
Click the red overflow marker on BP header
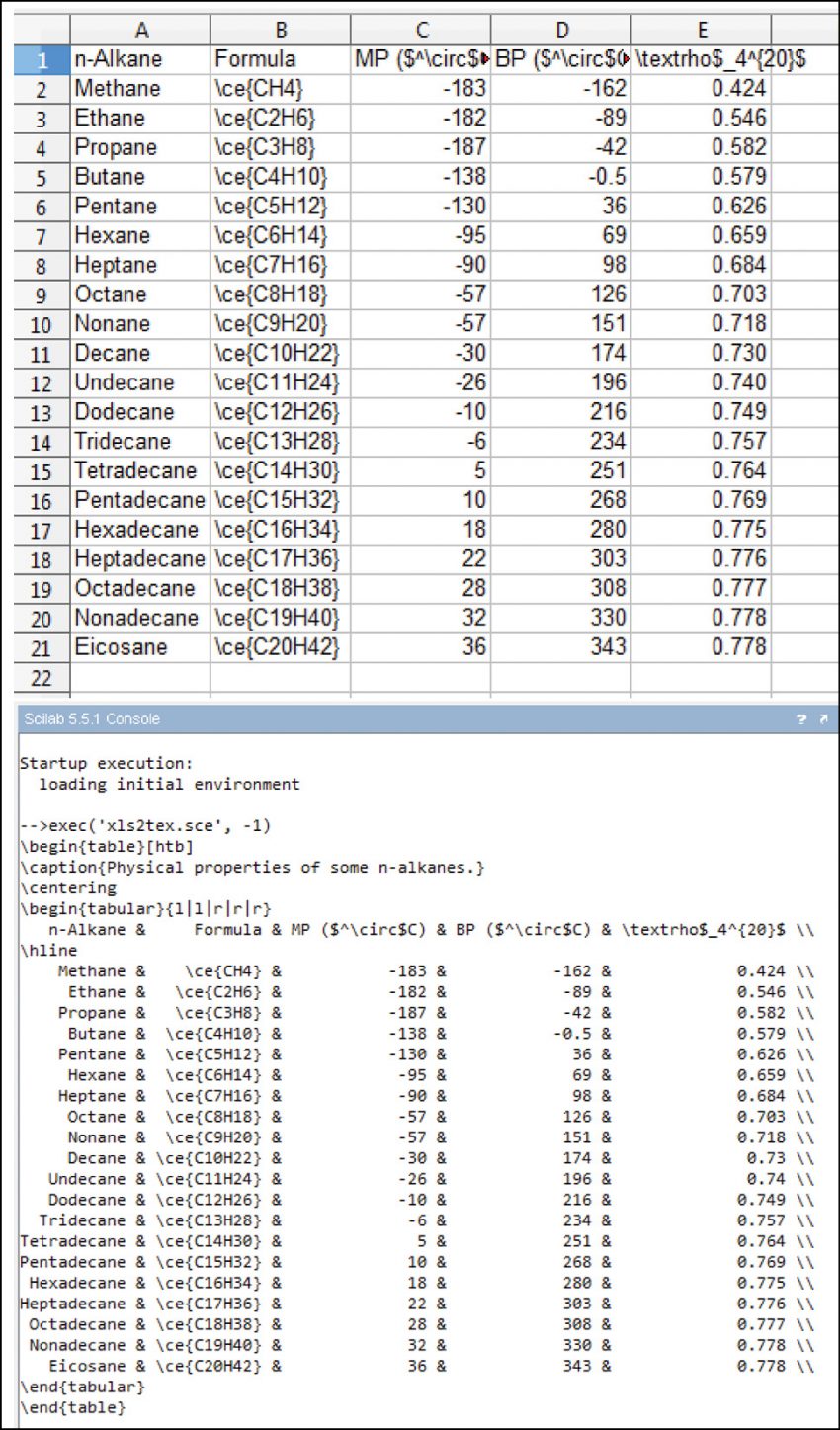(625, 59)
